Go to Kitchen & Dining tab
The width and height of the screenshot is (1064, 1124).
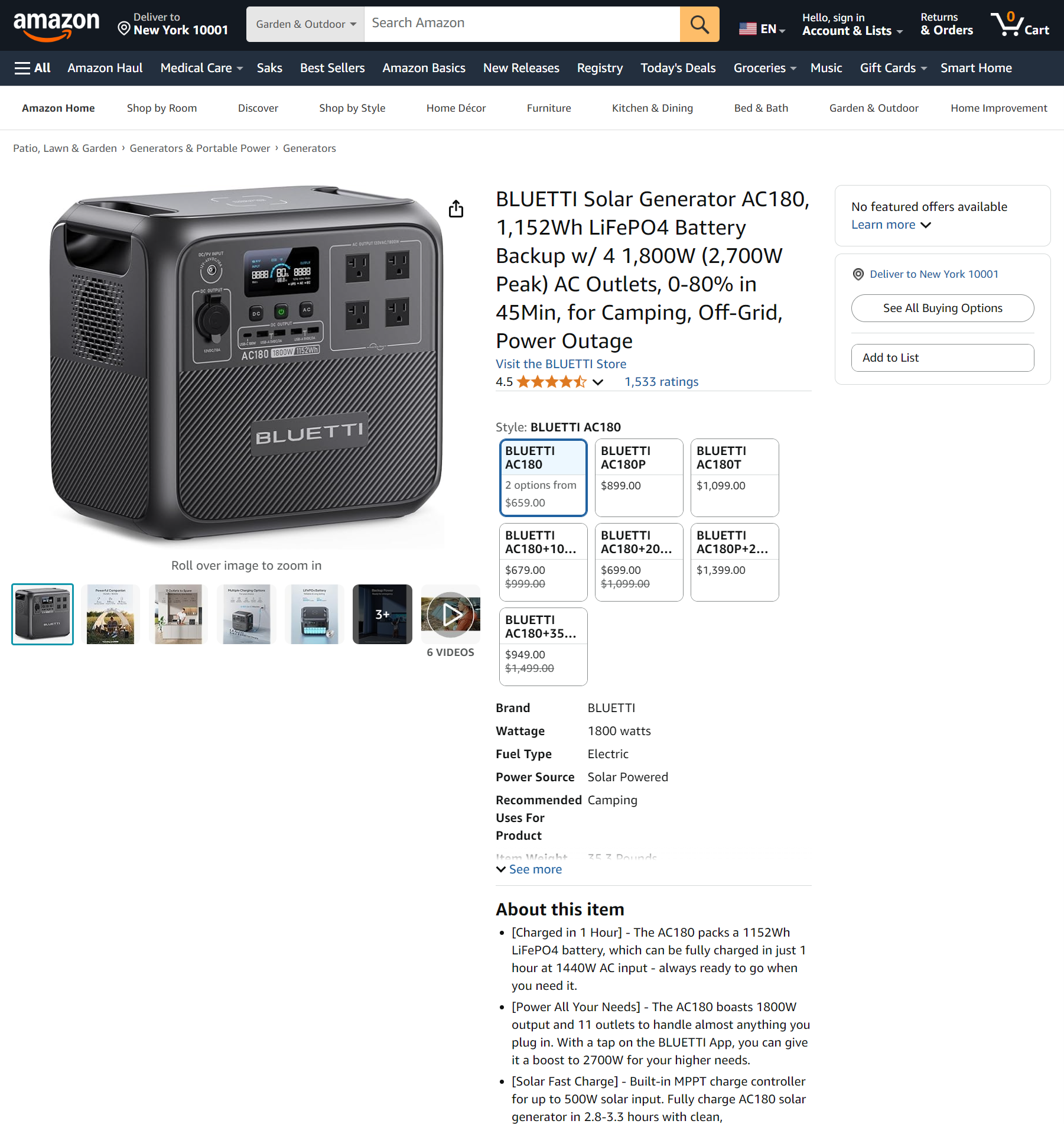tap(652, 108)
